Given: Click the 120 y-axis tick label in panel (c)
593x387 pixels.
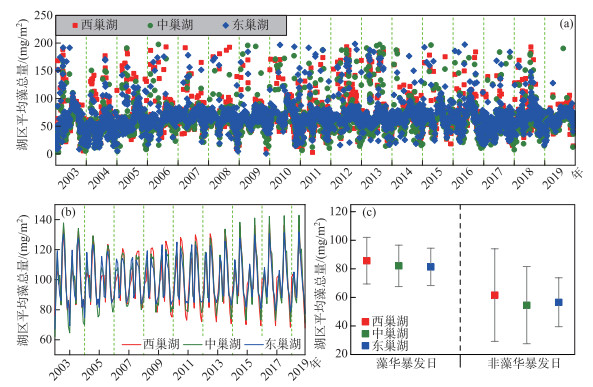Looking at the screenshot, I should pos(338,211).
